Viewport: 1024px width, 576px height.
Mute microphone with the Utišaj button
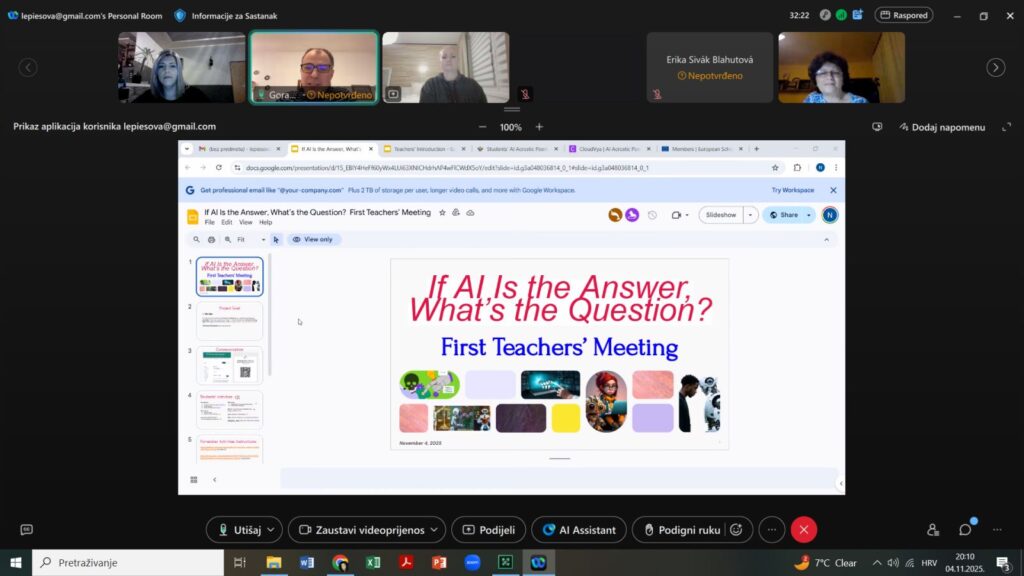(236, 530)
